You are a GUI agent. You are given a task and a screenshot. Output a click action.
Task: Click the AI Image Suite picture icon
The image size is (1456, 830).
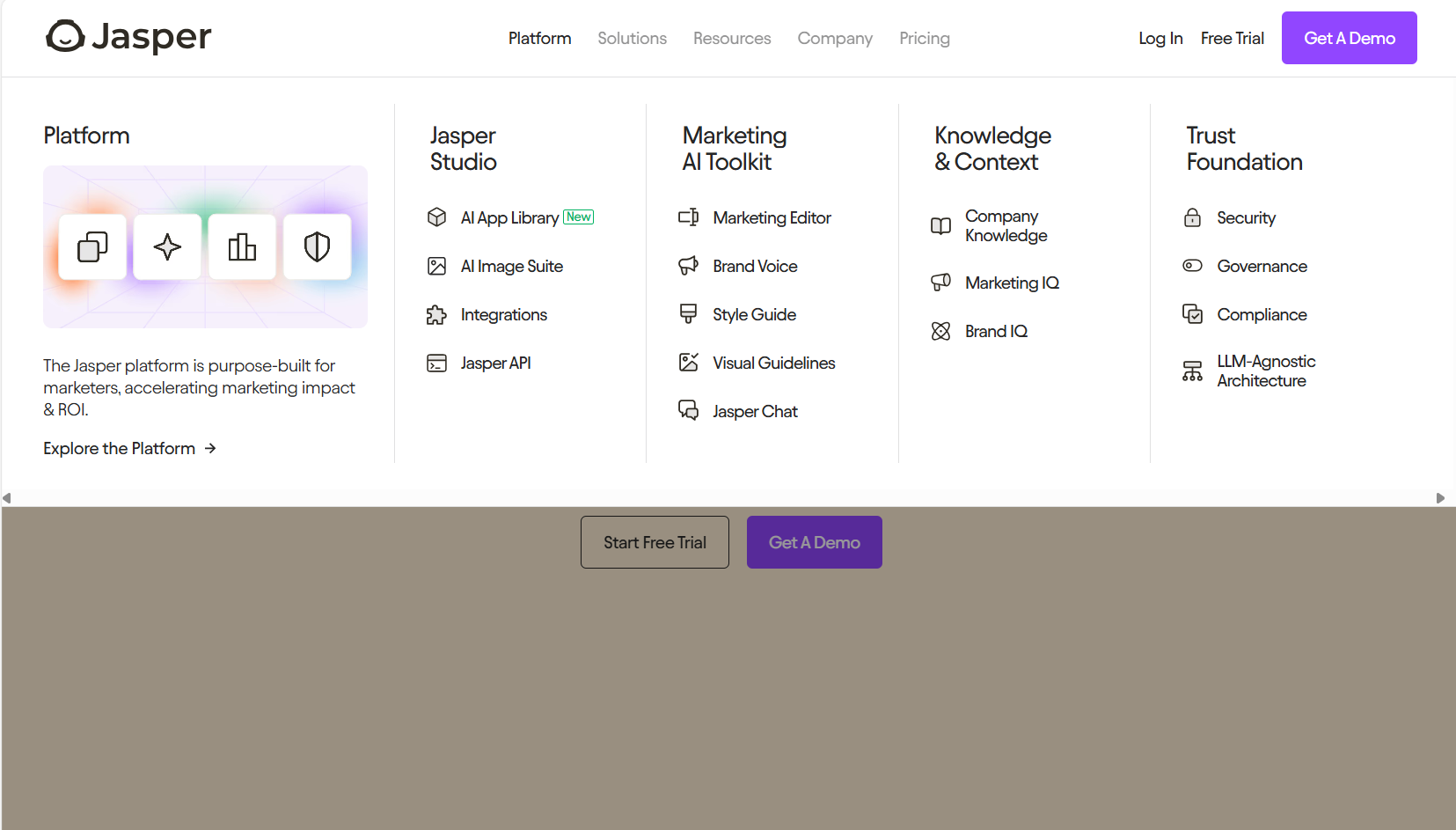pos(436,266)
